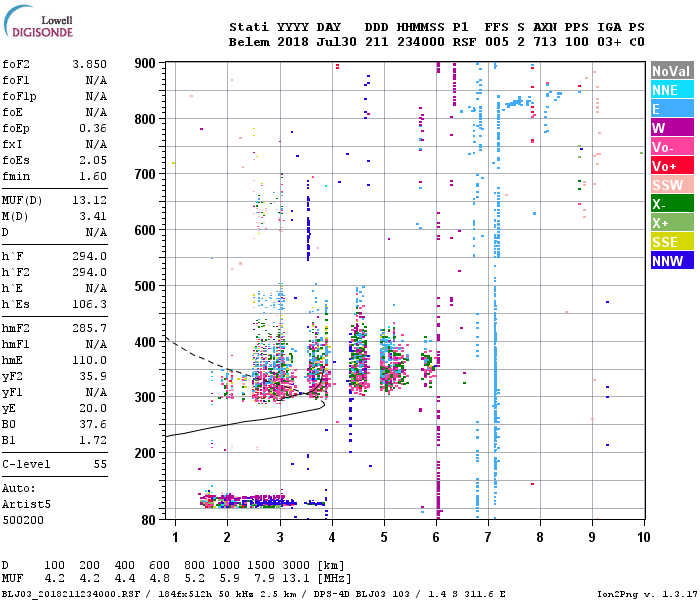Click the 3 MHz frequency axis label

(280, 537)
